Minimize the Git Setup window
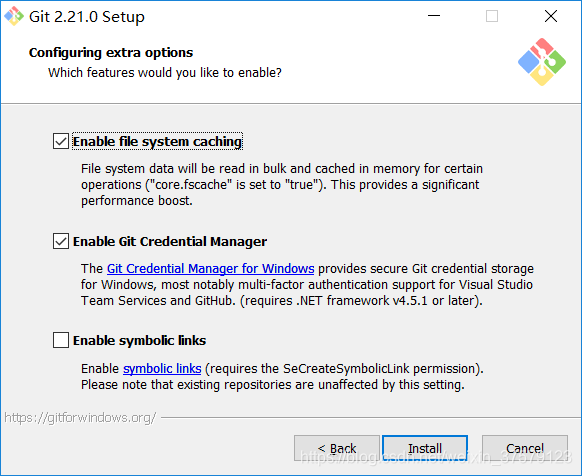This screenshot has height=476, width=582. tap(434, 16)
